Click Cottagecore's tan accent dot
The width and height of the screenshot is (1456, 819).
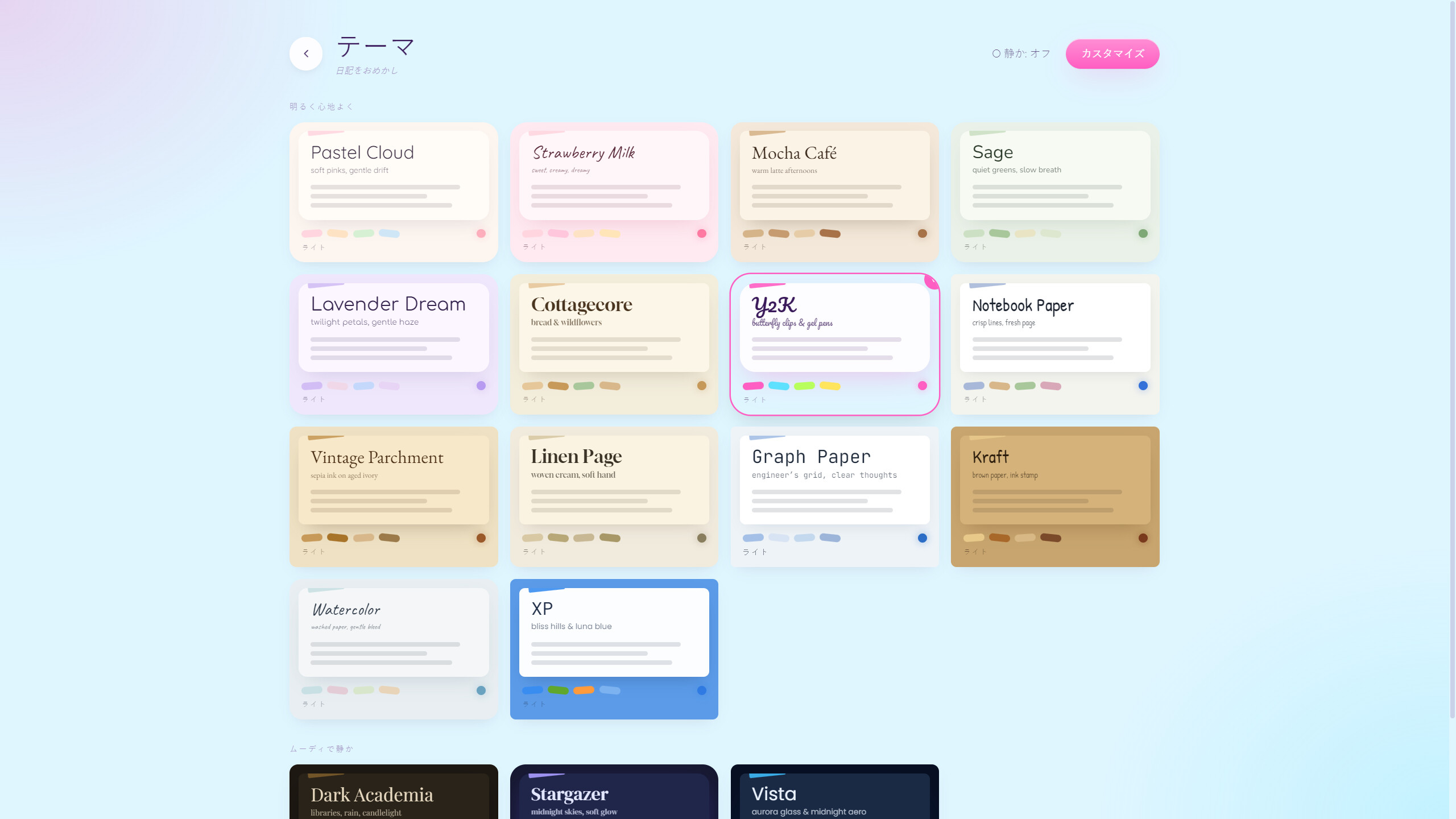pyautogui.click(x=702, y=386)
